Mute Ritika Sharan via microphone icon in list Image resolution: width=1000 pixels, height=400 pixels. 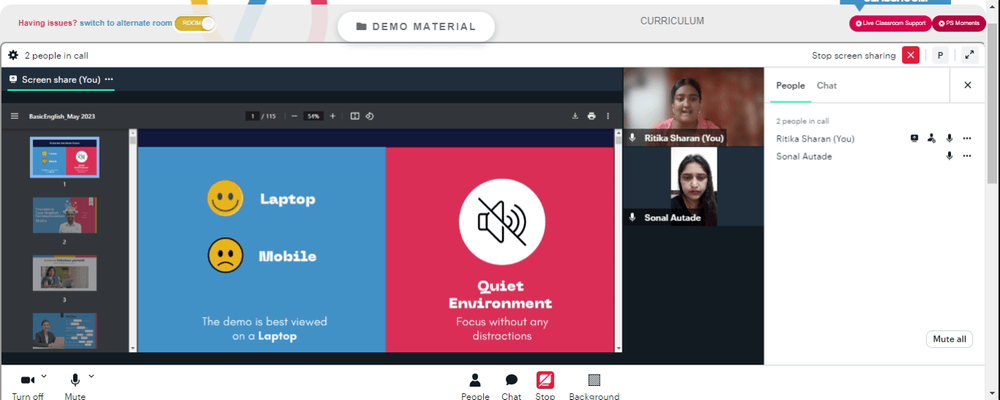coord(949,138)
